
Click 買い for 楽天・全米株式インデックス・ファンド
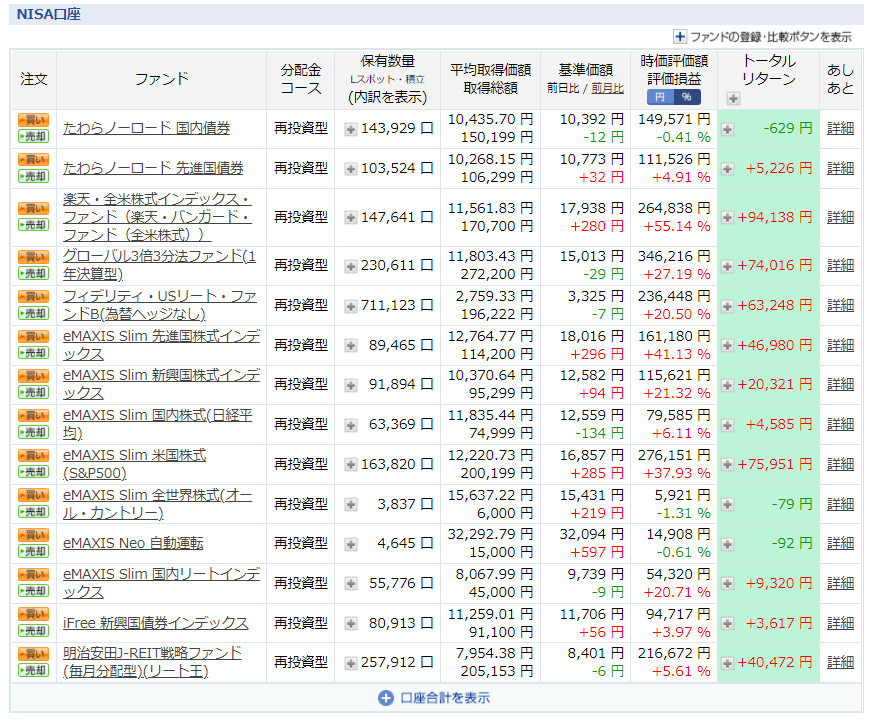34,209
